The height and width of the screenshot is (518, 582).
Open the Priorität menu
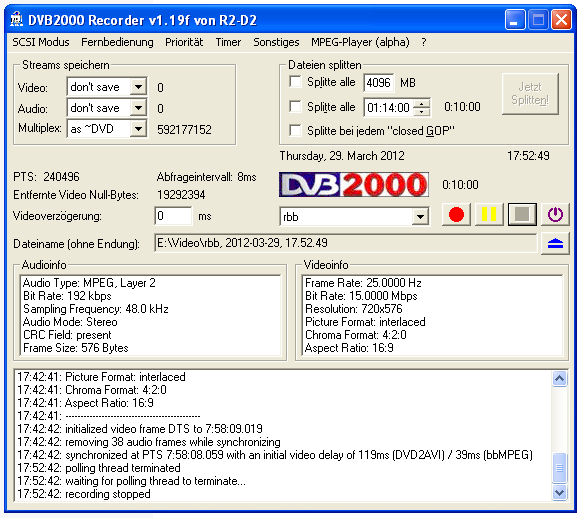coord(184,42)
